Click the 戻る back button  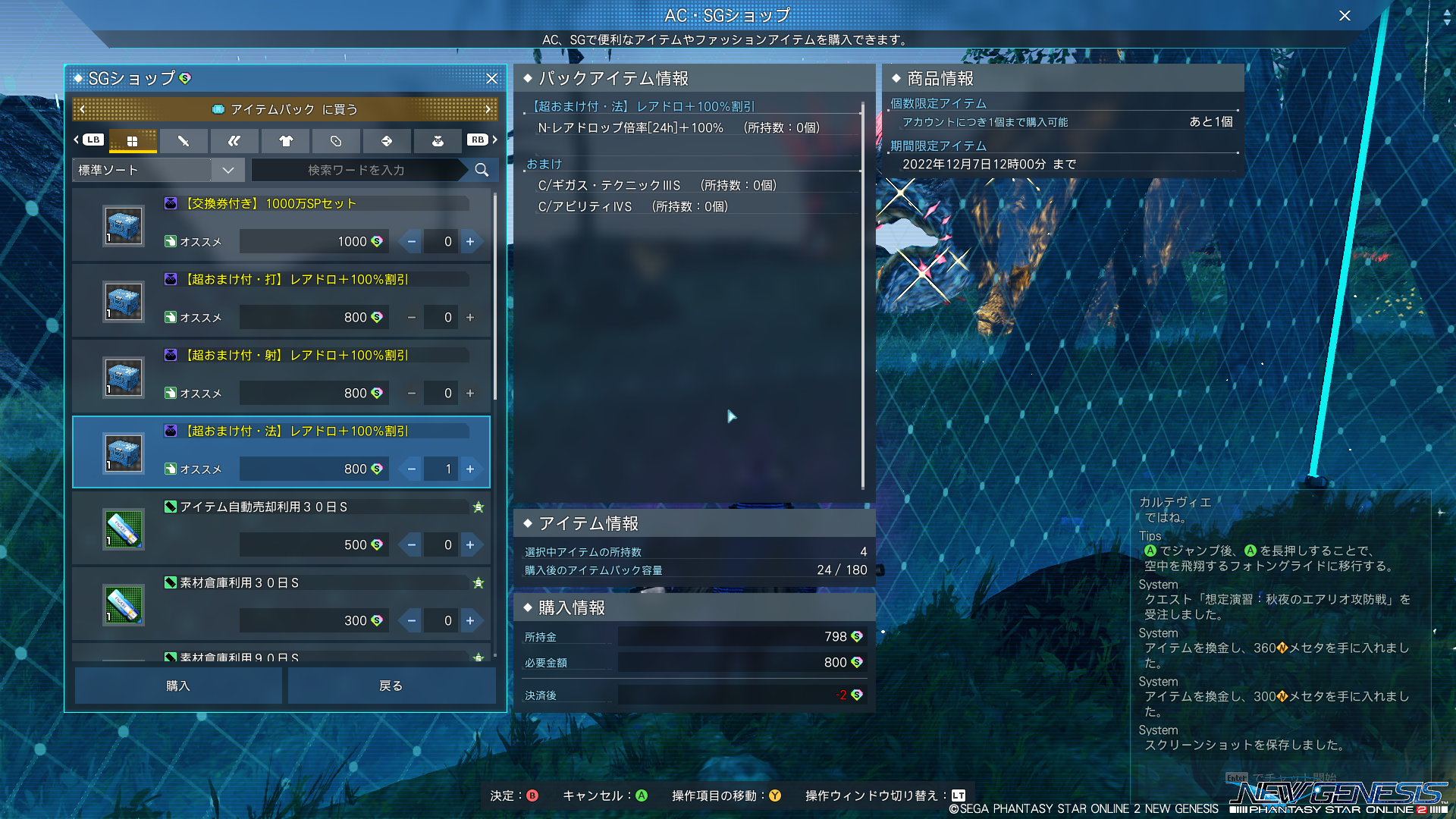[391, 686]
